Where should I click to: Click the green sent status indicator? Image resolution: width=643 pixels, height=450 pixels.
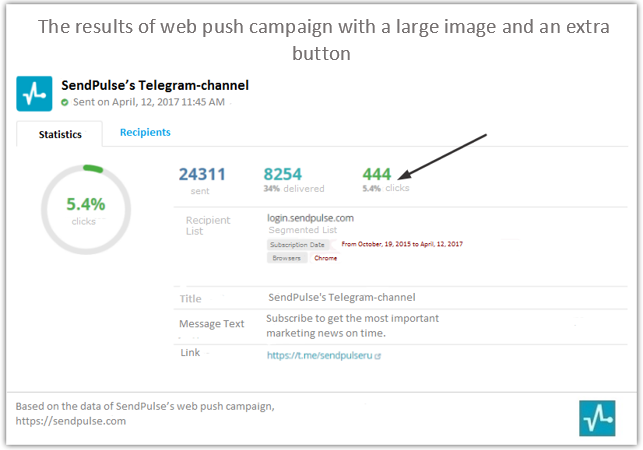64,102
